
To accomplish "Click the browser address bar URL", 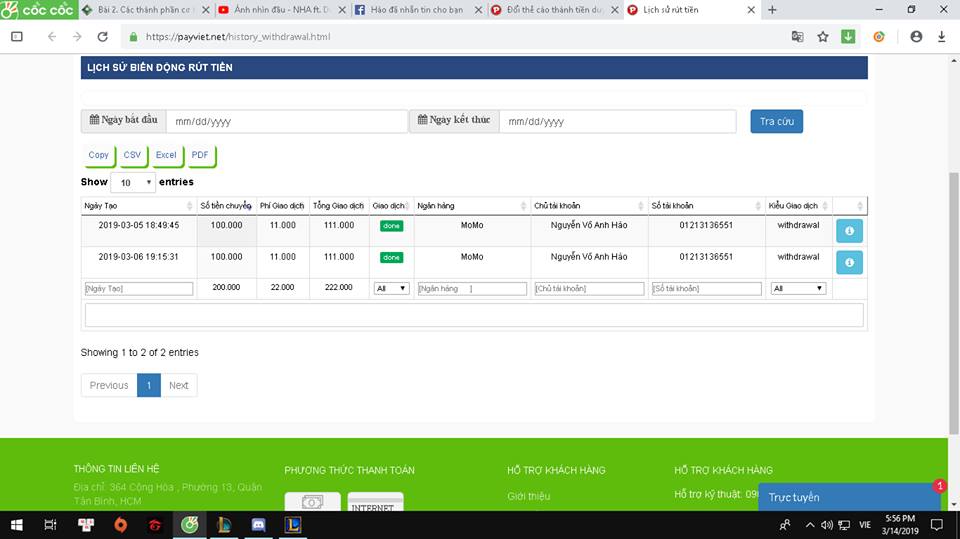I will coord(238,37).
